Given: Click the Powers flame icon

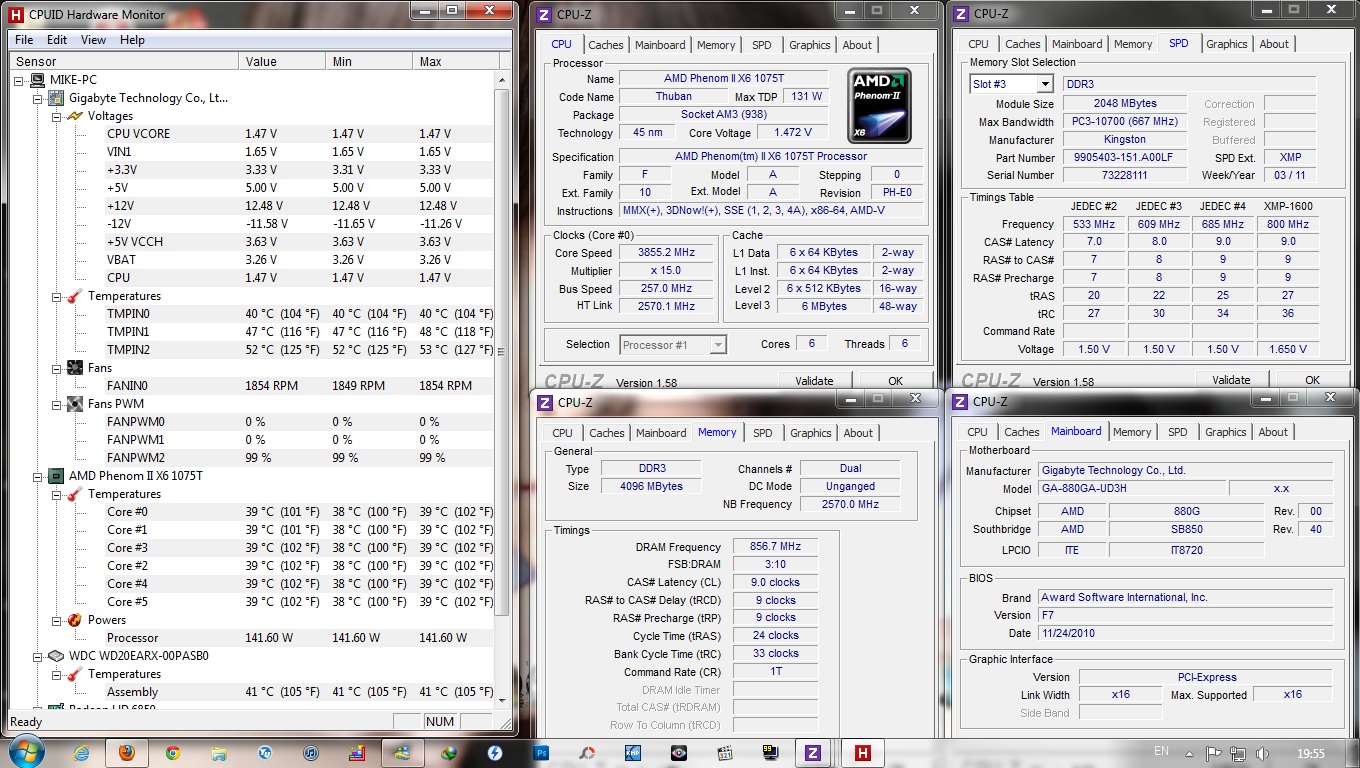Looking at the screenshot, I should [x=75, y=620].
